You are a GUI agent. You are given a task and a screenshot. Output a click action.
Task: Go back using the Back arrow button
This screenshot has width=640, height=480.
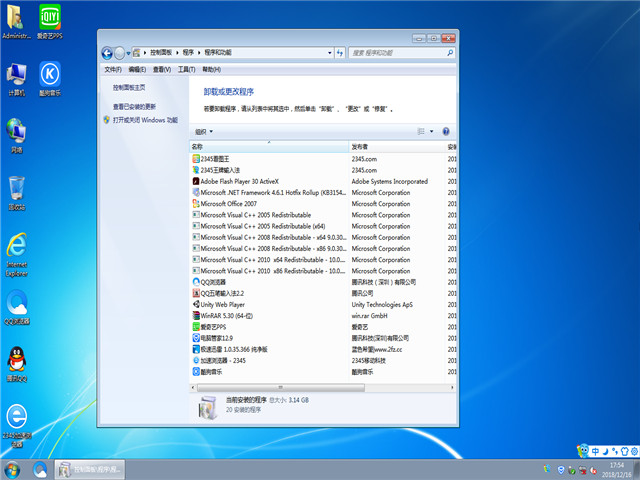pyautogui.click(x=107, y=53)
